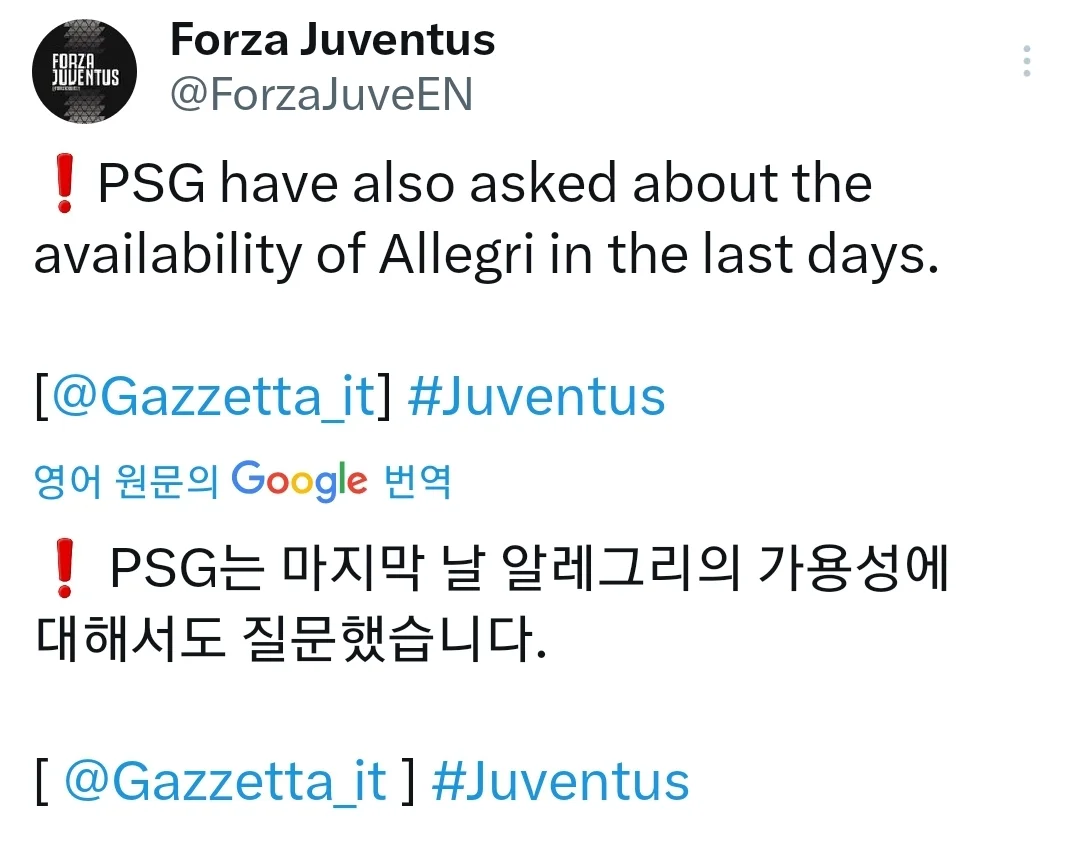Screen dimensions: 1080x846
Task: Click the red exclamation emoji before English text
Action: click(x=66, y=187)
